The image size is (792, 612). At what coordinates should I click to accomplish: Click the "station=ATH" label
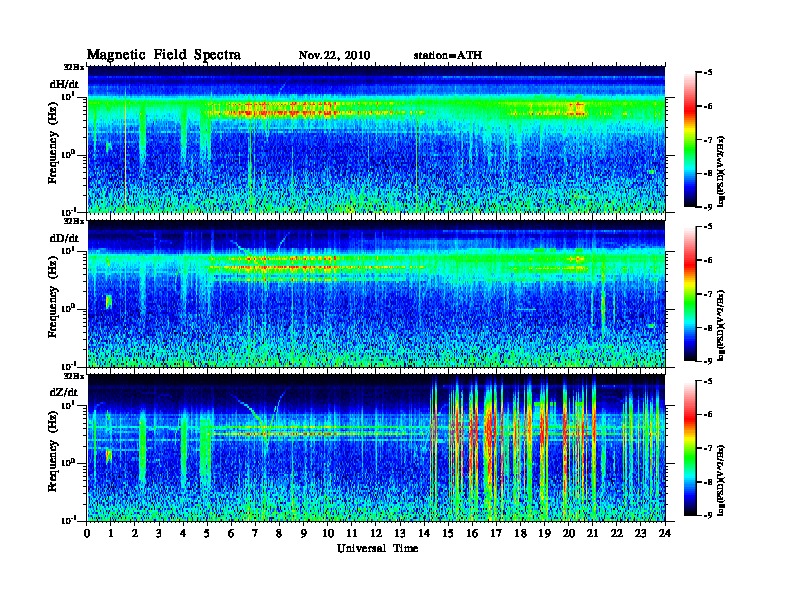click(x=448, y=56)
